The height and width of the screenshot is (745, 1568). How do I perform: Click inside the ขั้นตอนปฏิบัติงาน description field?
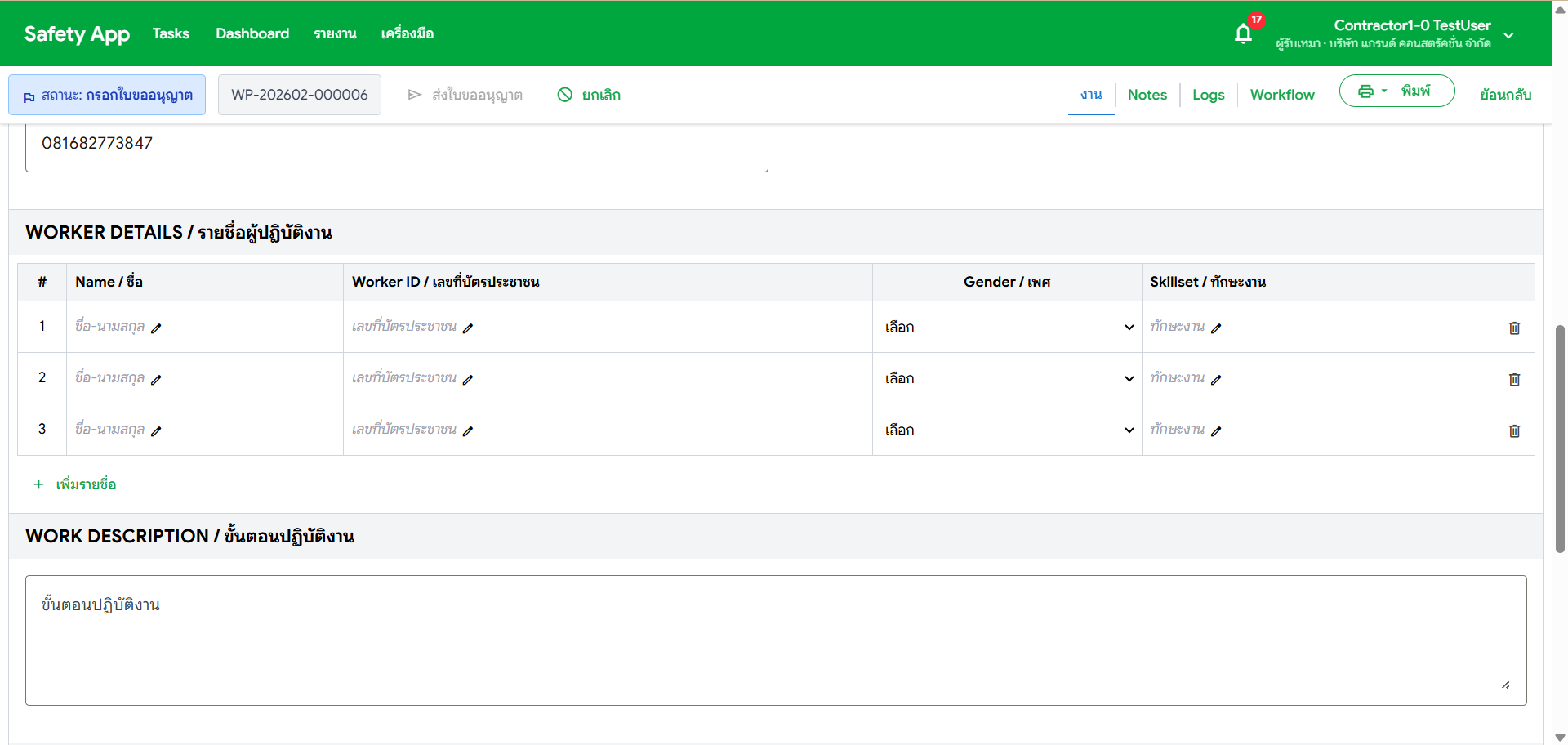point(776,640)
